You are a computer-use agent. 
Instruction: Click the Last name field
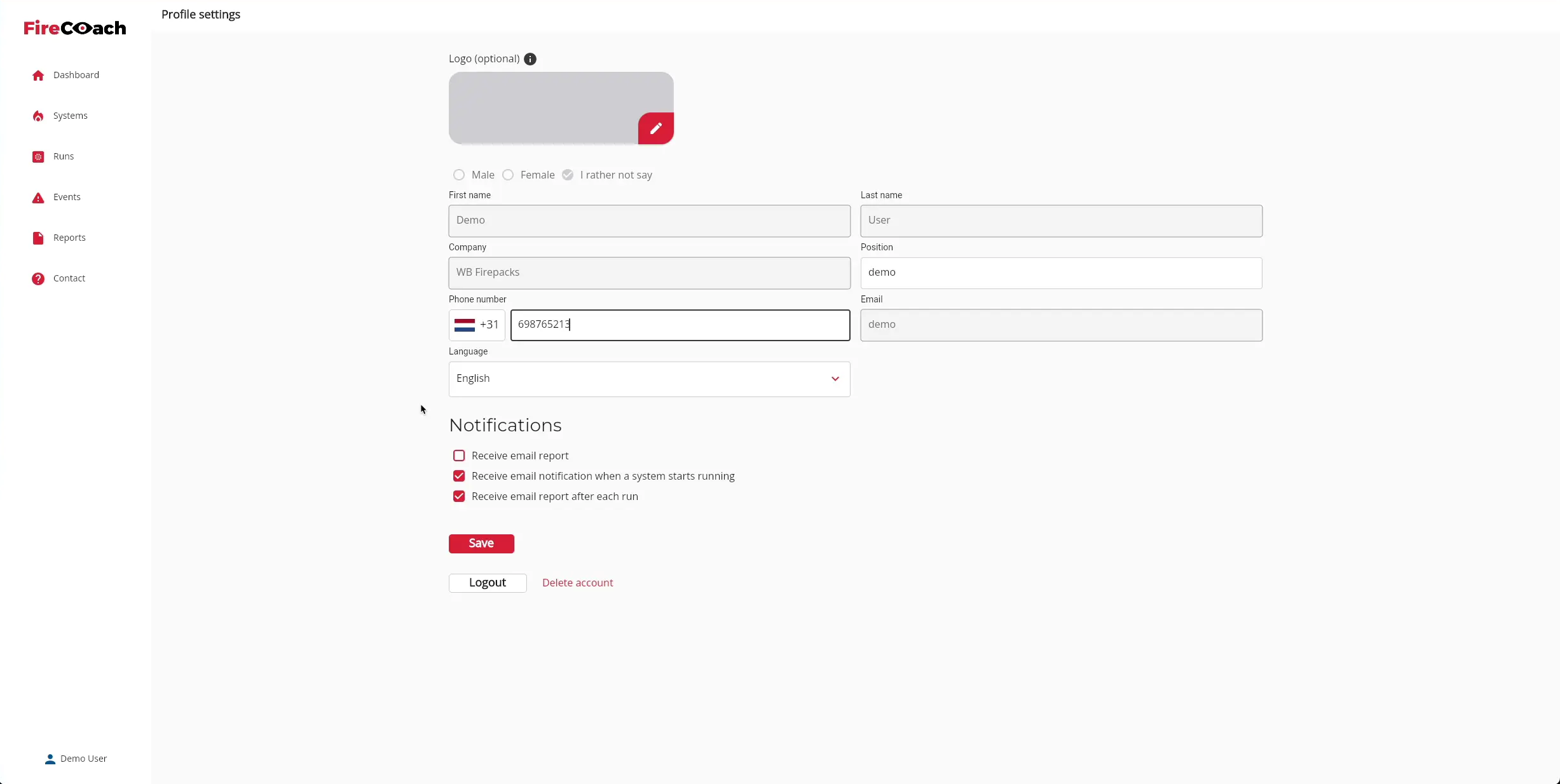(x=1061, y=221)
